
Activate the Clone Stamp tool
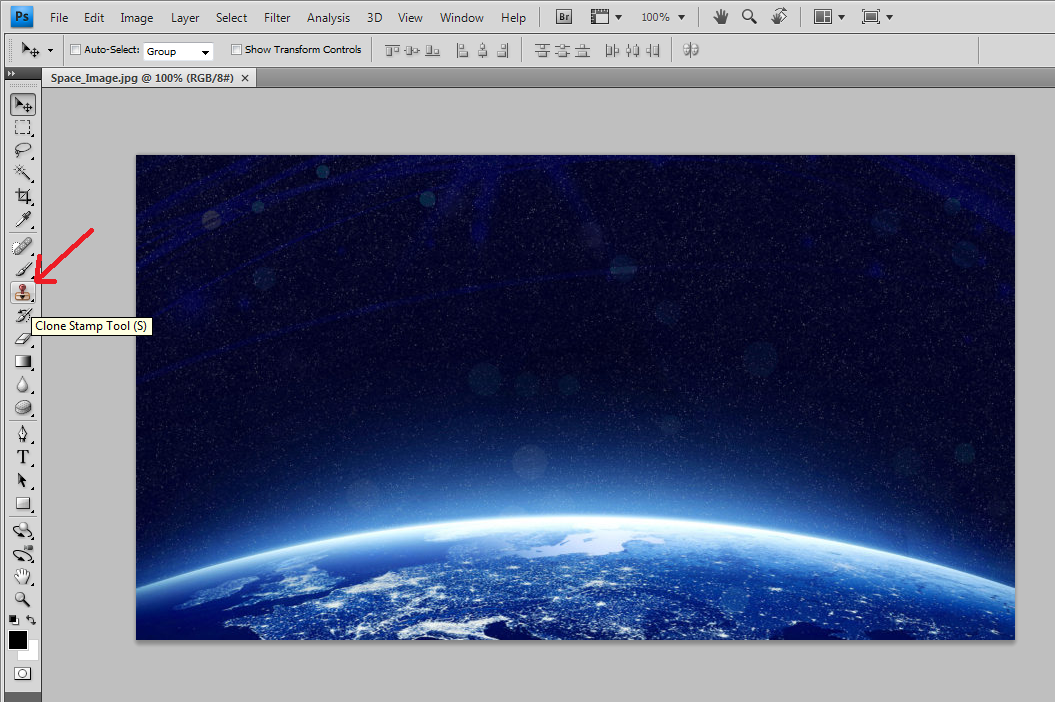click(23, 292)
